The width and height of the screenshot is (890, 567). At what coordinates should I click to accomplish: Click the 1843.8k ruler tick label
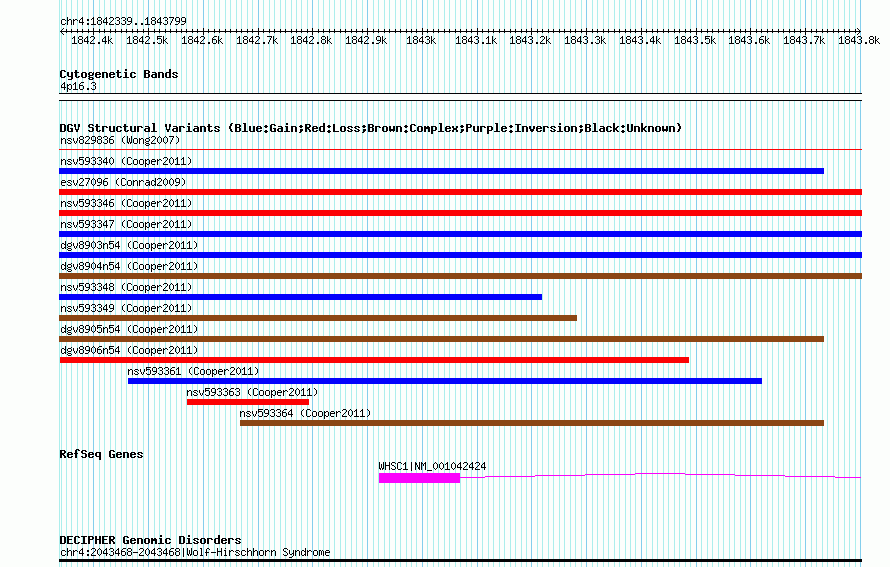click(x=859, y=40)
